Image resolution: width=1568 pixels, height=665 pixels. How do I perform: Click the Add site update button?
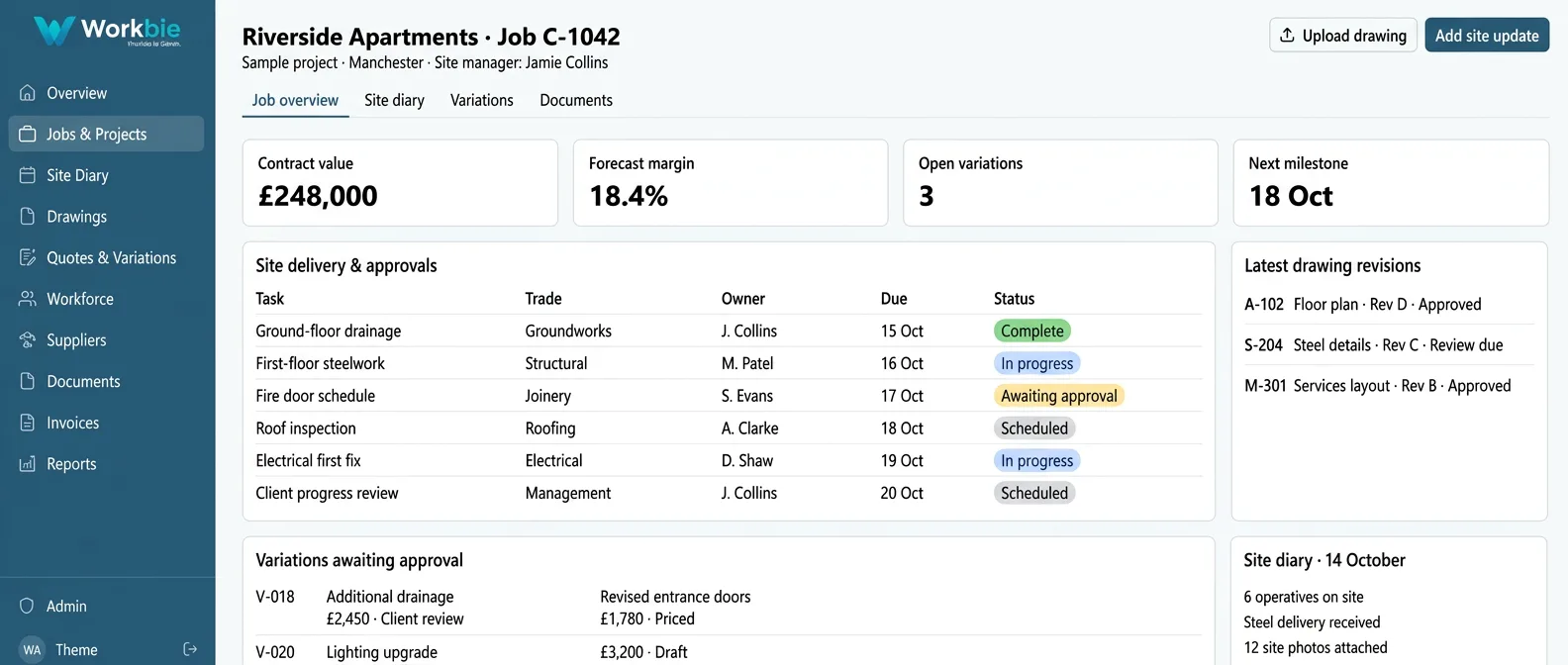1487,36
